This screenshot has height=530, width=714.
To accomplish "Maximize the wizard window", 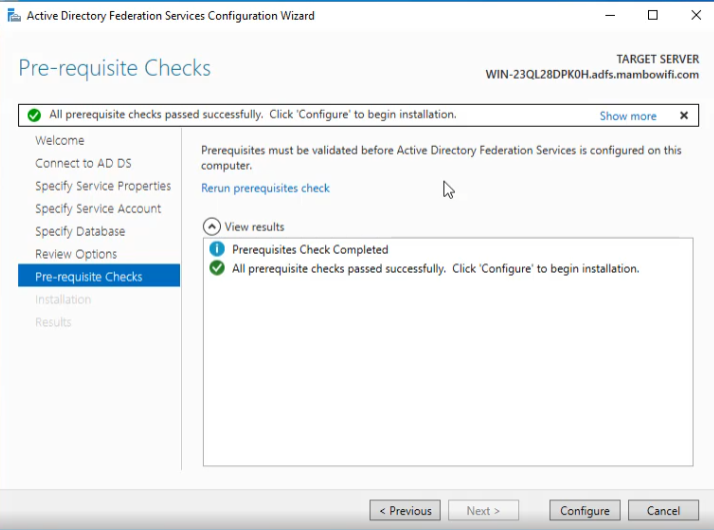I will tap(653, 15).
